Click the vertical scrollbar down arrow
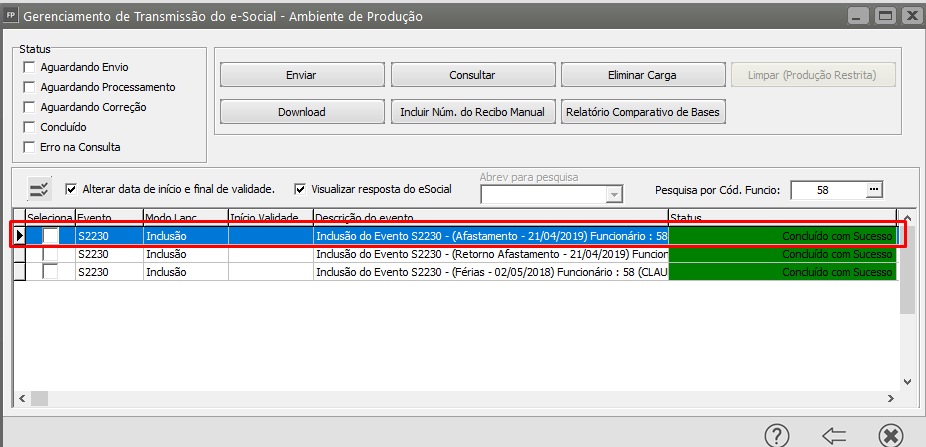The height and width of the screenshot is (447, 926). click(x=907, y=381)
